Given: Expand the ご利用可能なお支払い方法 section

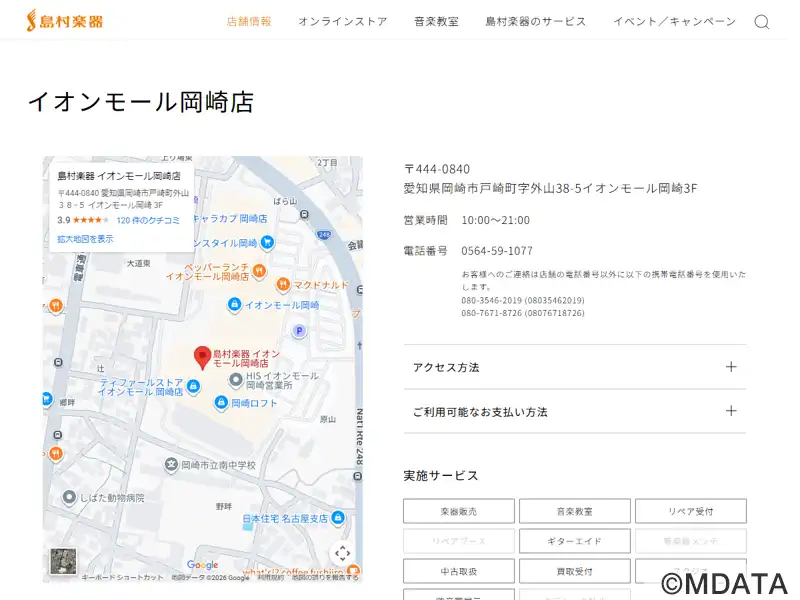Looking at the screenshot, I should 574,411.
